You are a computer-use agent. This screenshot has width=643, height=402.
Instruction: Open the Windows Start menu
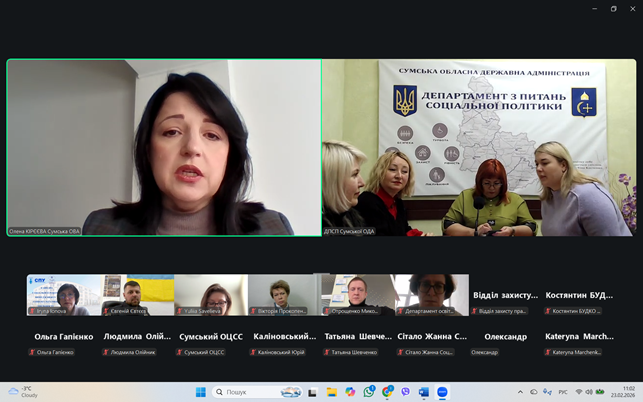click(x=200, y=392)
